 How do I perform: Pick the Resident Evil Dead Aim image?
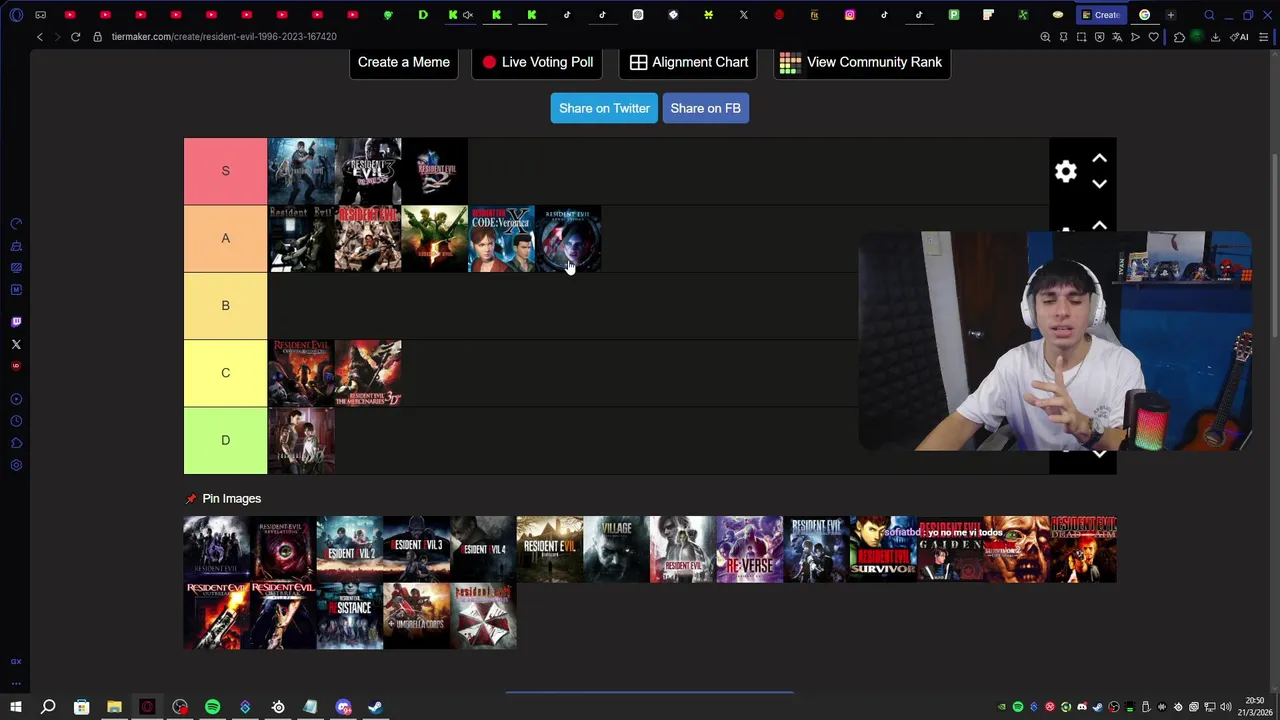point(1083,549)
